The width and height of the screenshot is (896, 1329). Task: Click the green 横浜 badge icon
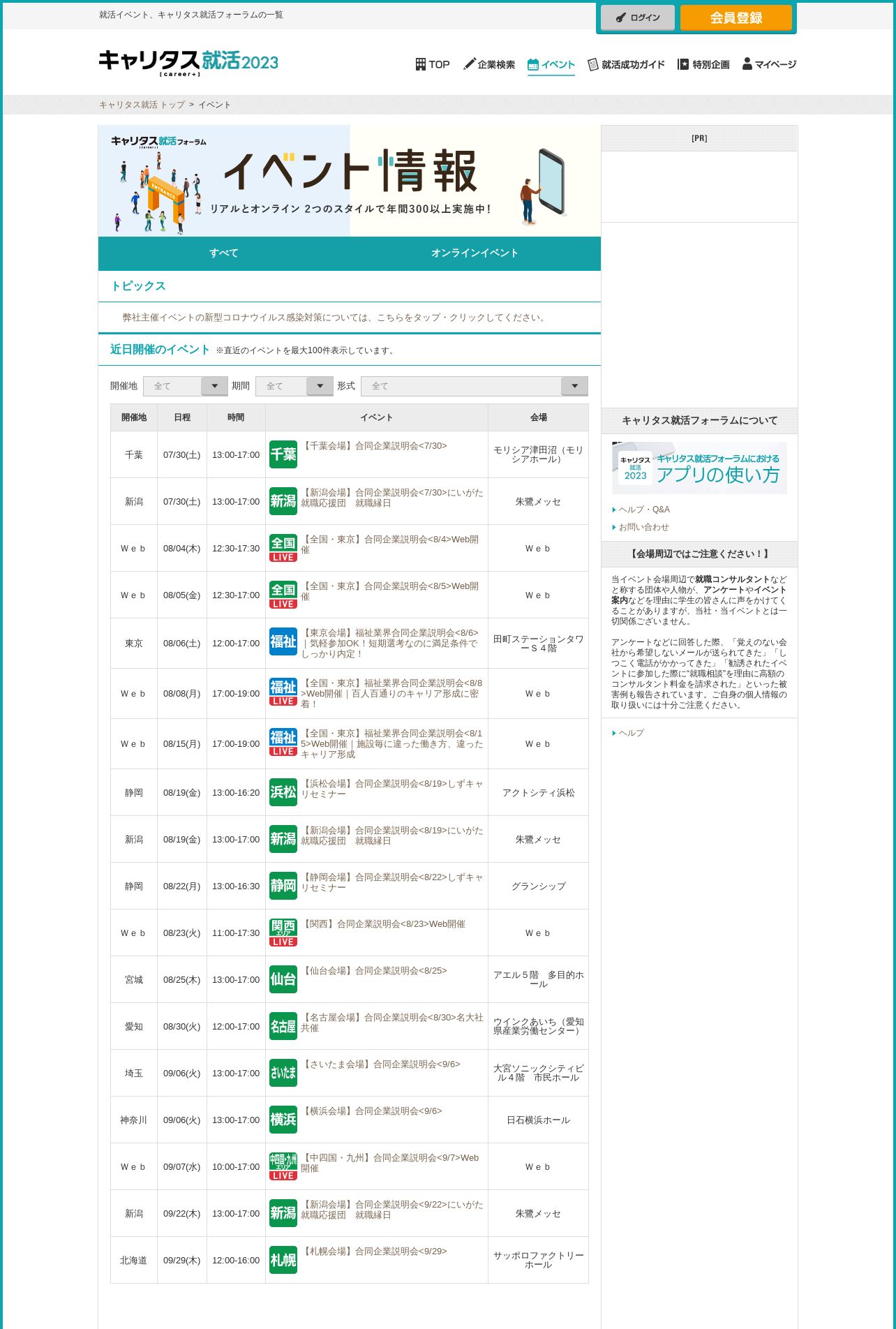[x=283, y=1120]
